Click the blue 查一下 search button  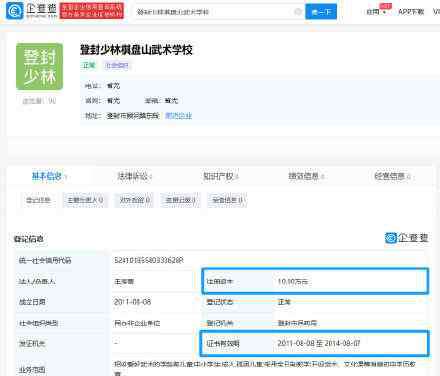321,12
